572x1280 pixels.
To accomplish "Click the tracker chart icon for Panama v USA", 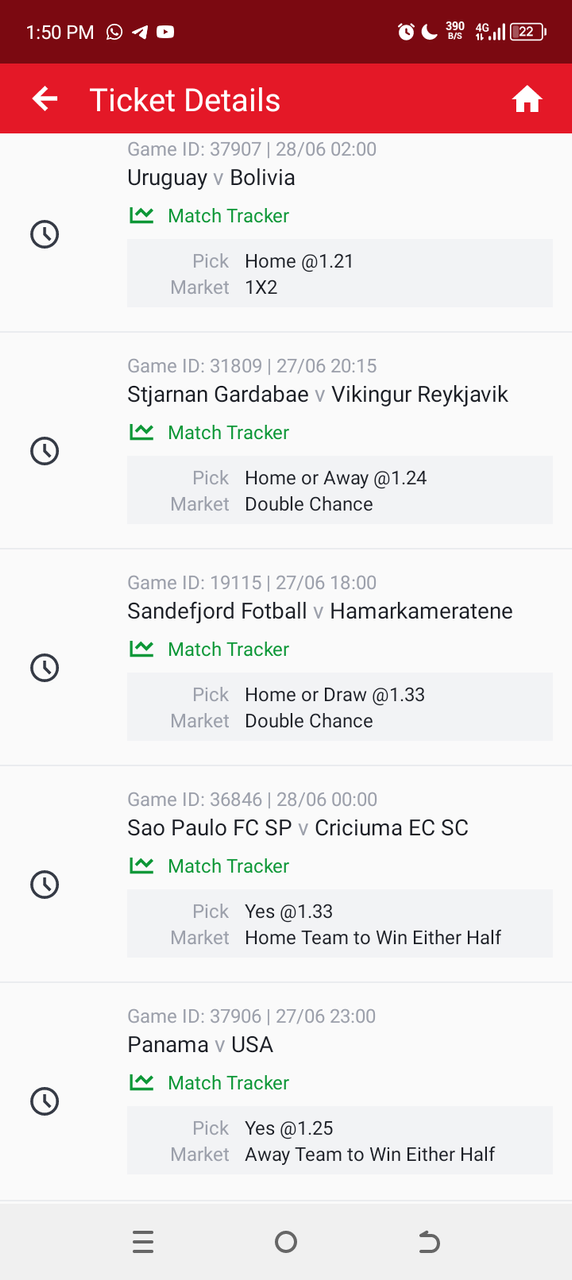I will tap(141, 1082).
